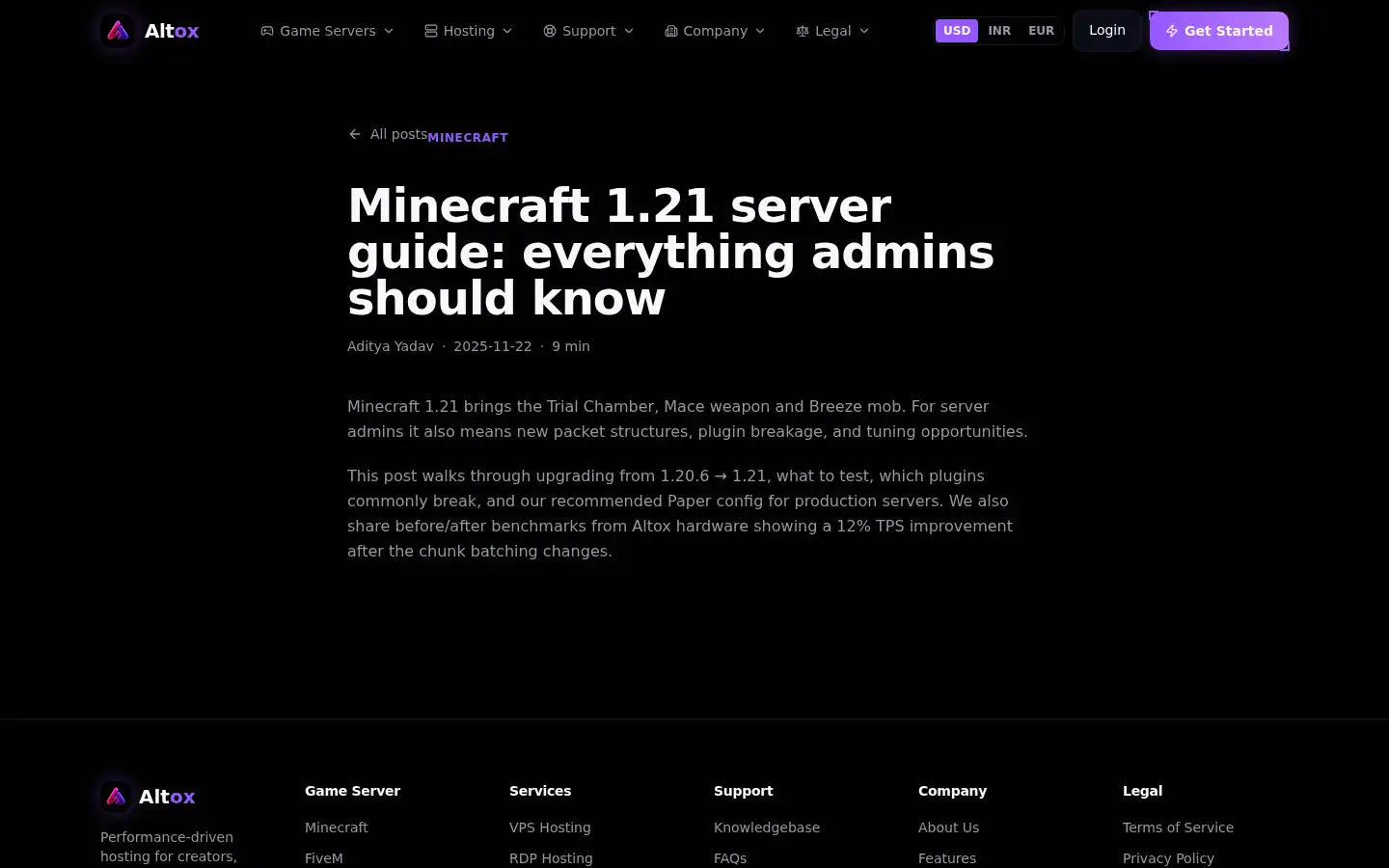Open the Company menu in header

715,31
